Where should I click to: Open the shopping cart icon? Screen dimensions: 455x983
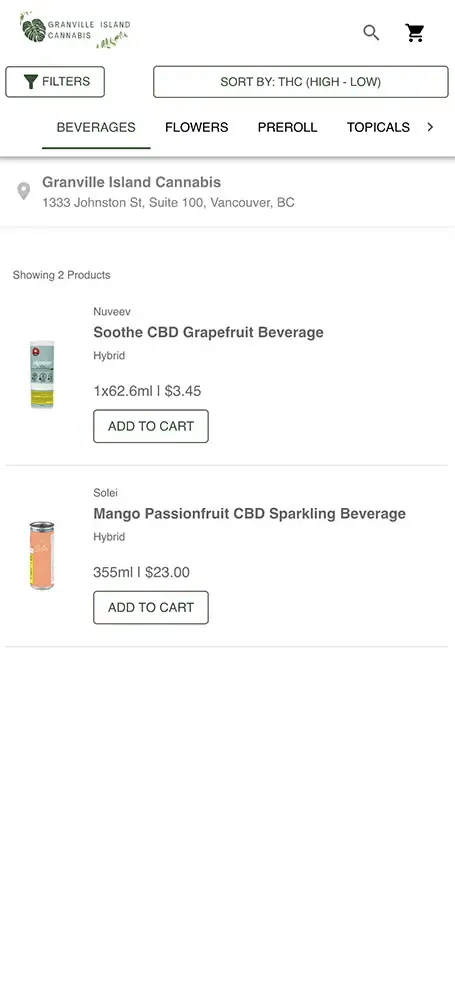pos(415,33)
